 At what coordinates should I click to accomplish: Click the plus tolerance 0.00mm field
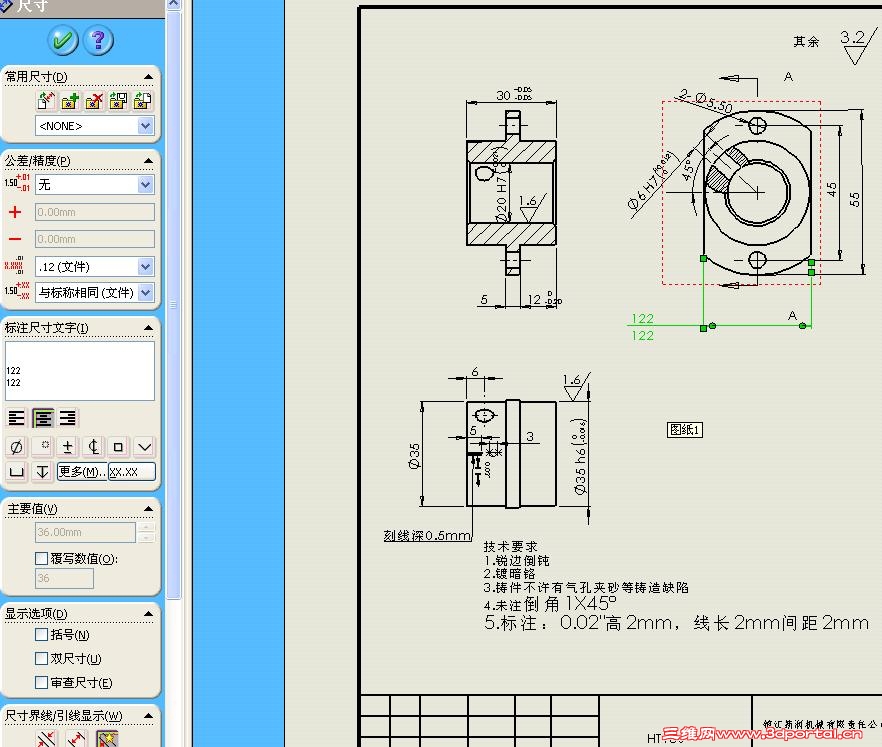coord(94,212)
